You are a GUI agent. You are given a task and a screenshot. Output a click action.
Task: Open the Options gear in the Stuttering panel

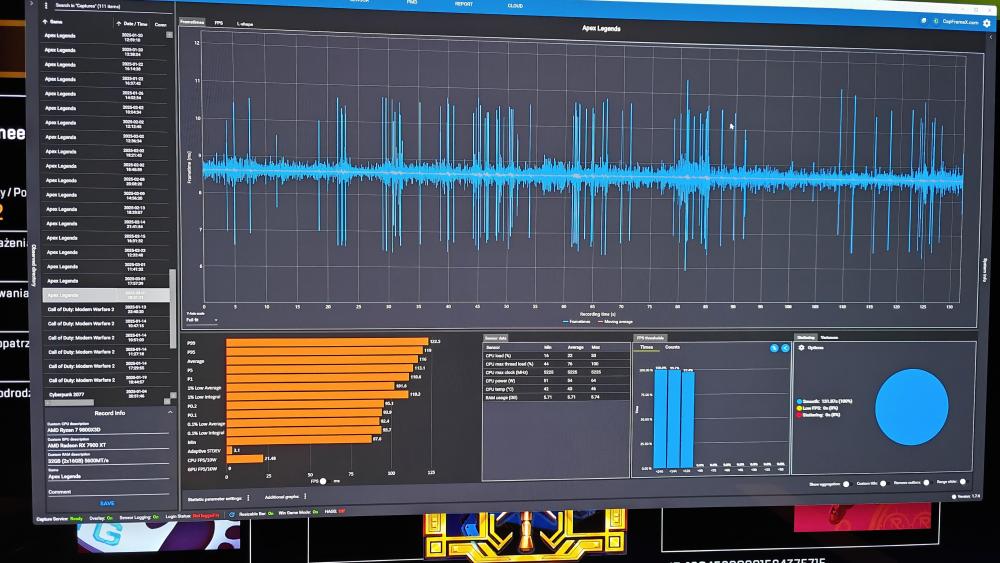[802, 347]
